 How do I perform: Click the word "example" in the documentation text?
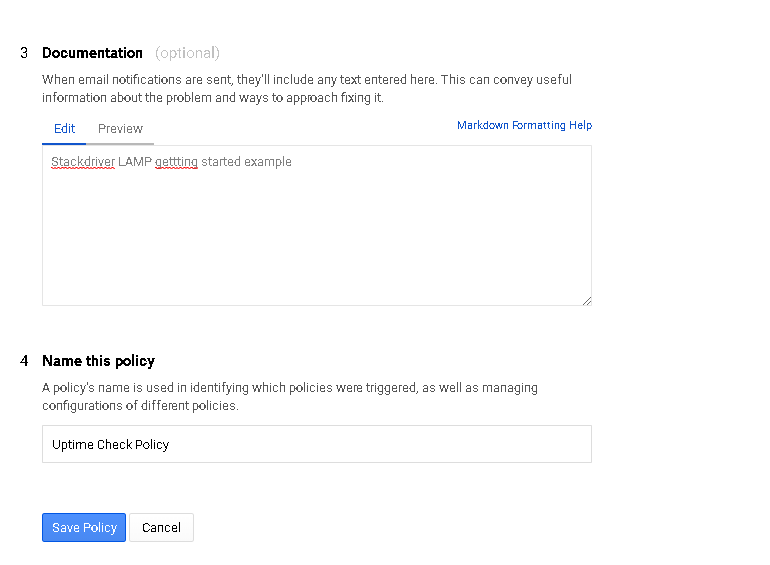tap(268, 162)
